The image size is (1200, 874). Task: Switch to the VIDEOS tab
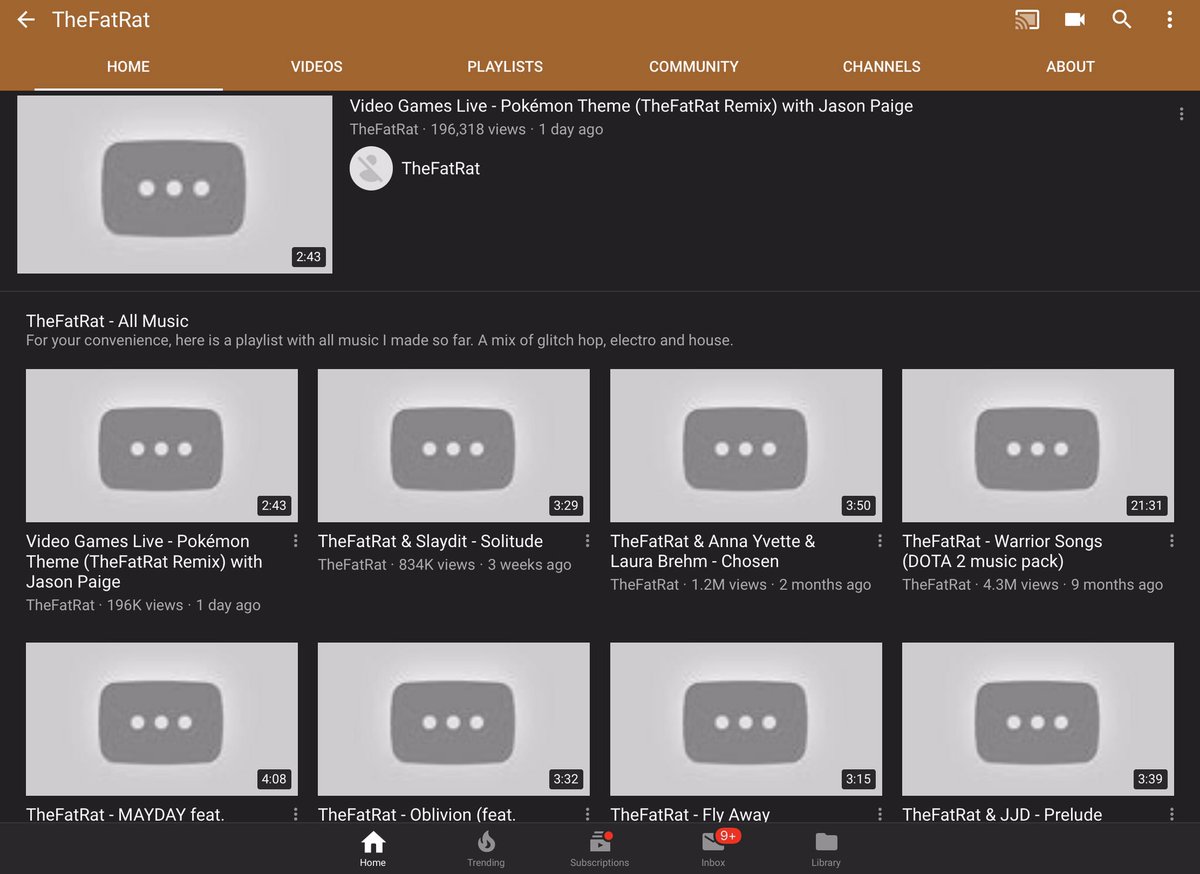[317, 67]
